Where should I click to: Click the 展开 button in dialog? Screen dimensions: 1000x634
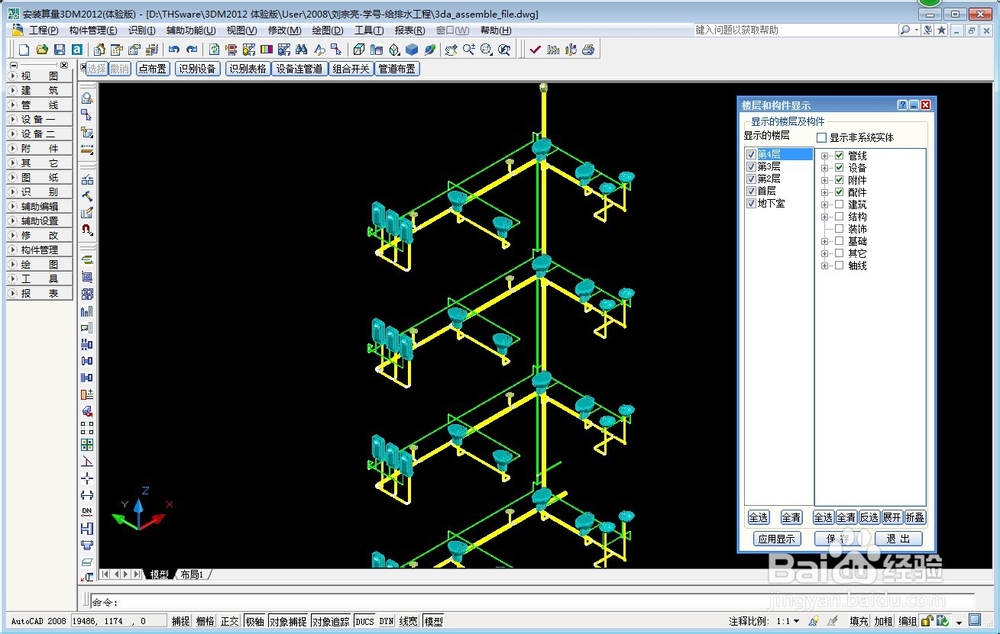(892, 517)
